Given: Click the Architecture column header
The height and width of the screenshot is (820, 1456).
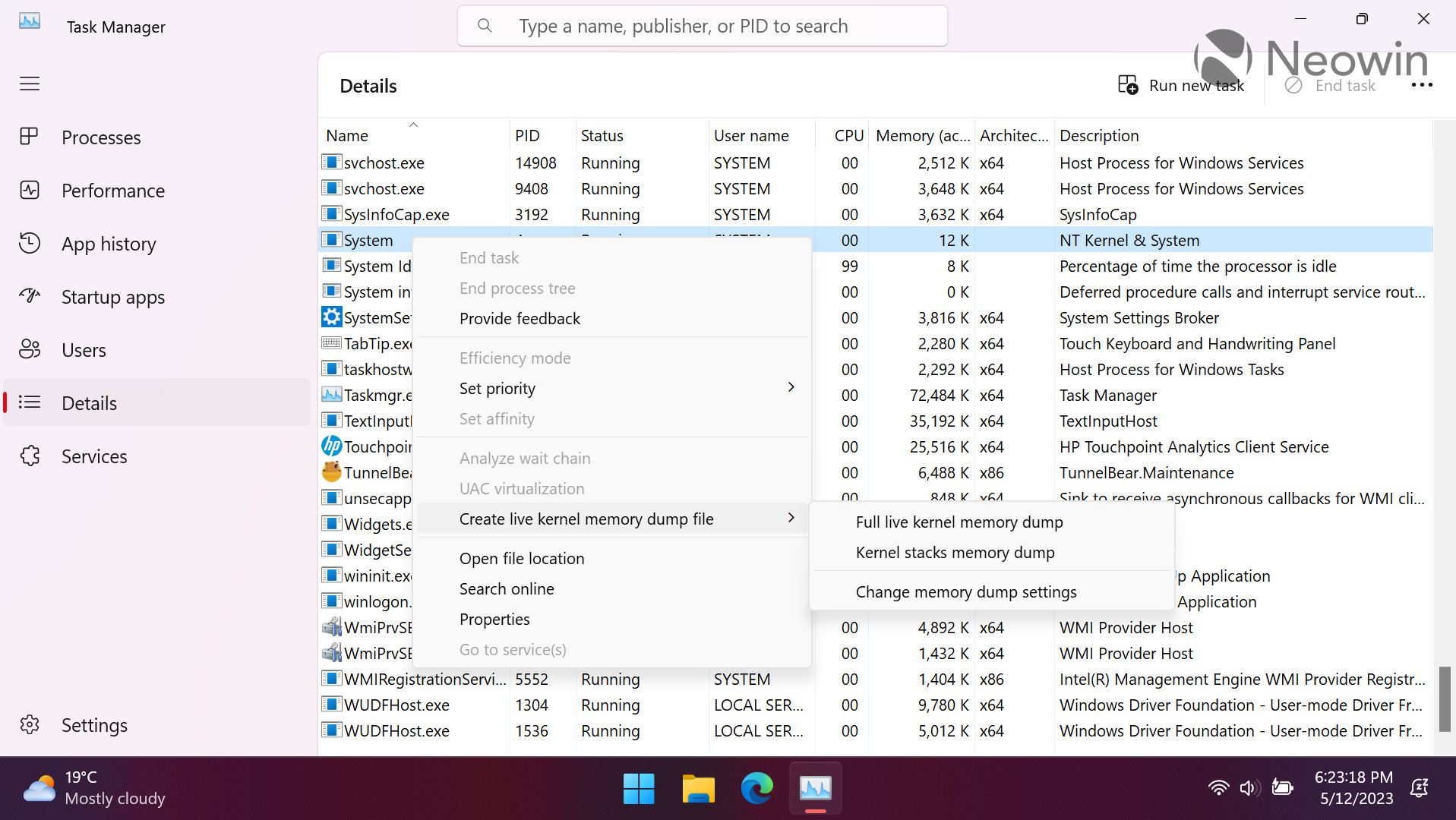Looking at the screenshot, I should (1014, 135).
